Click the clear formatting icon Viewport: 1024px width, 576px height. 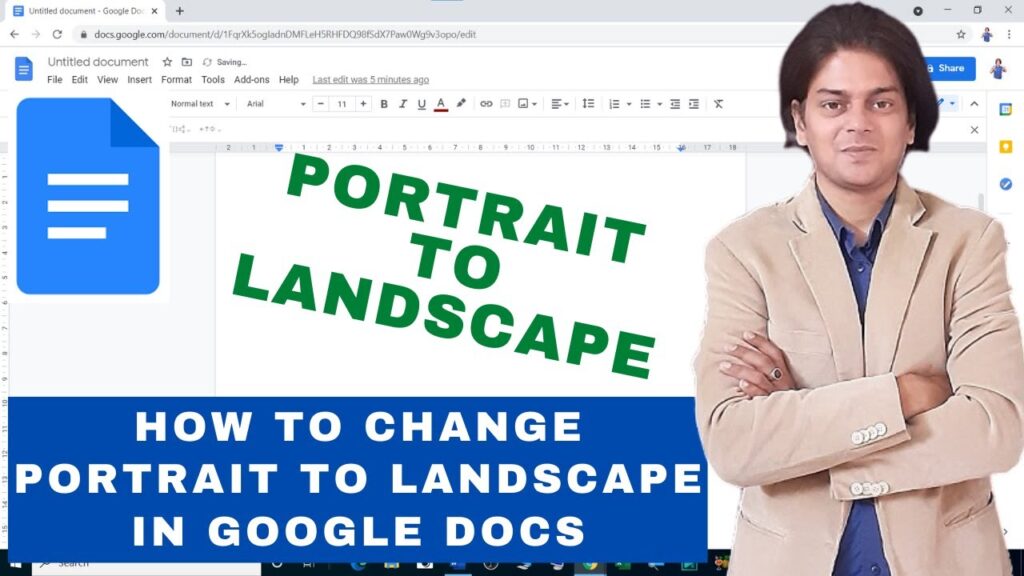point(718,104)
